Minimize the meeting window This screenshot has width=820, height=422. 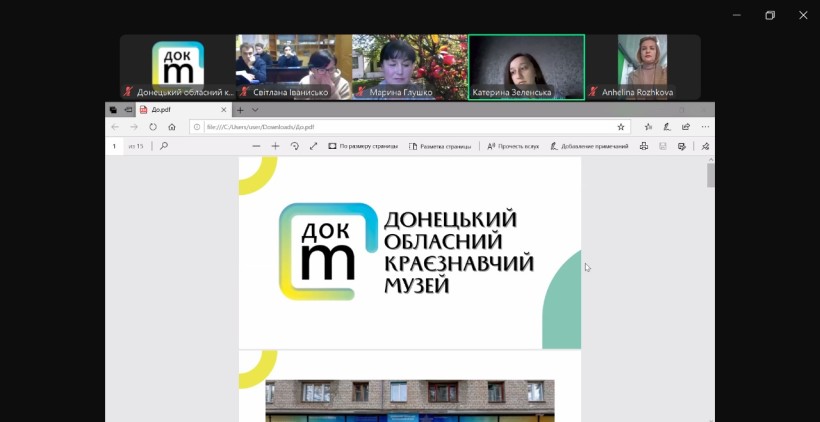point(736,15)
